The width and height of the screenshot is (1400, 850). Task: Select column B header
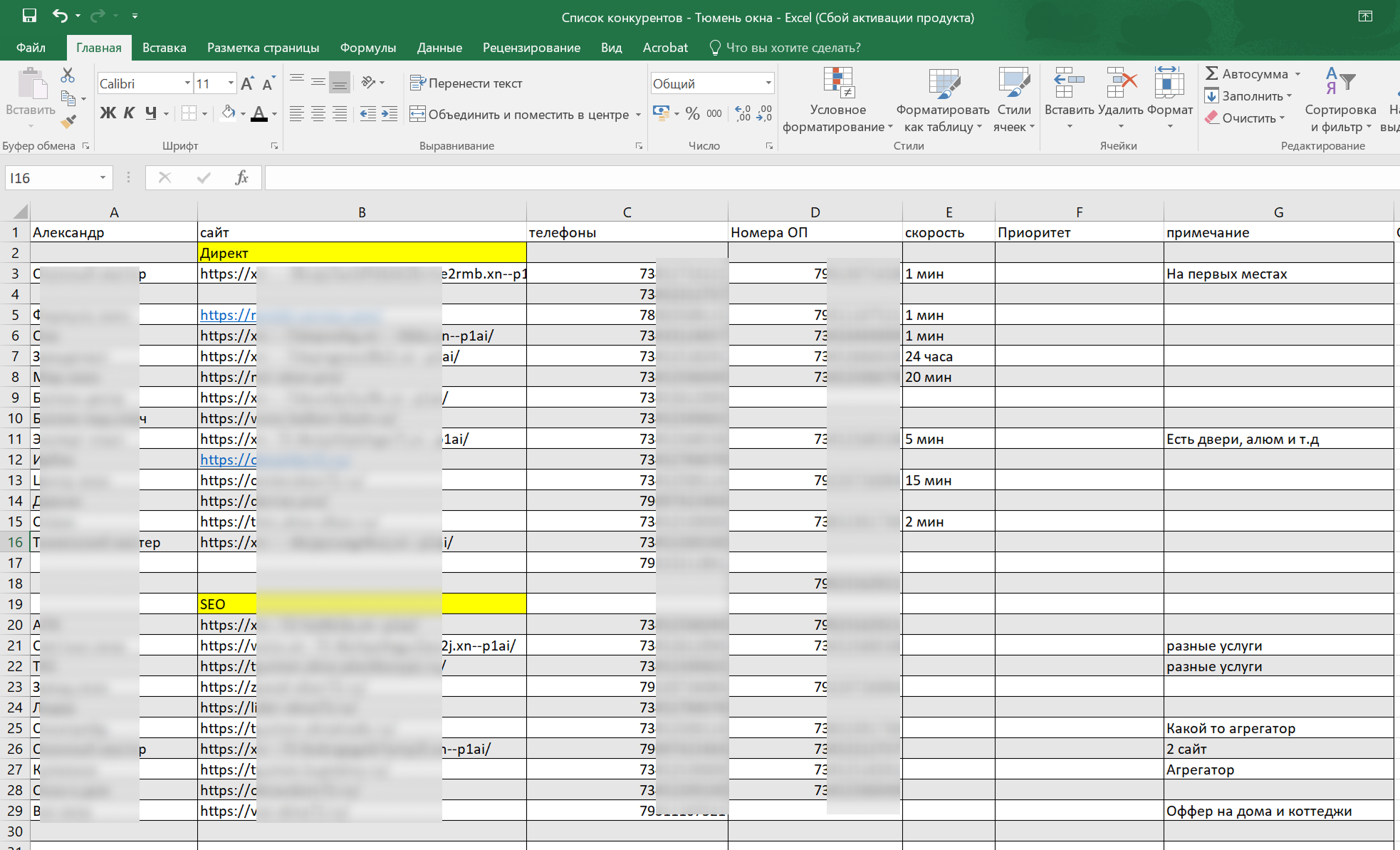tap(362, 212)
